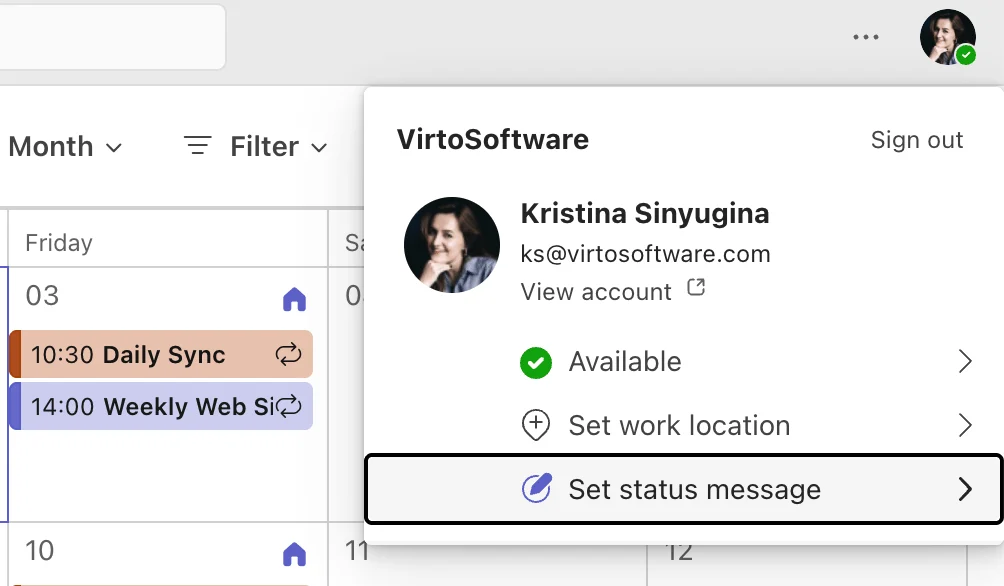
Task: Click the Kristina Sinyugina name text
Action: (x=645, y=214)
